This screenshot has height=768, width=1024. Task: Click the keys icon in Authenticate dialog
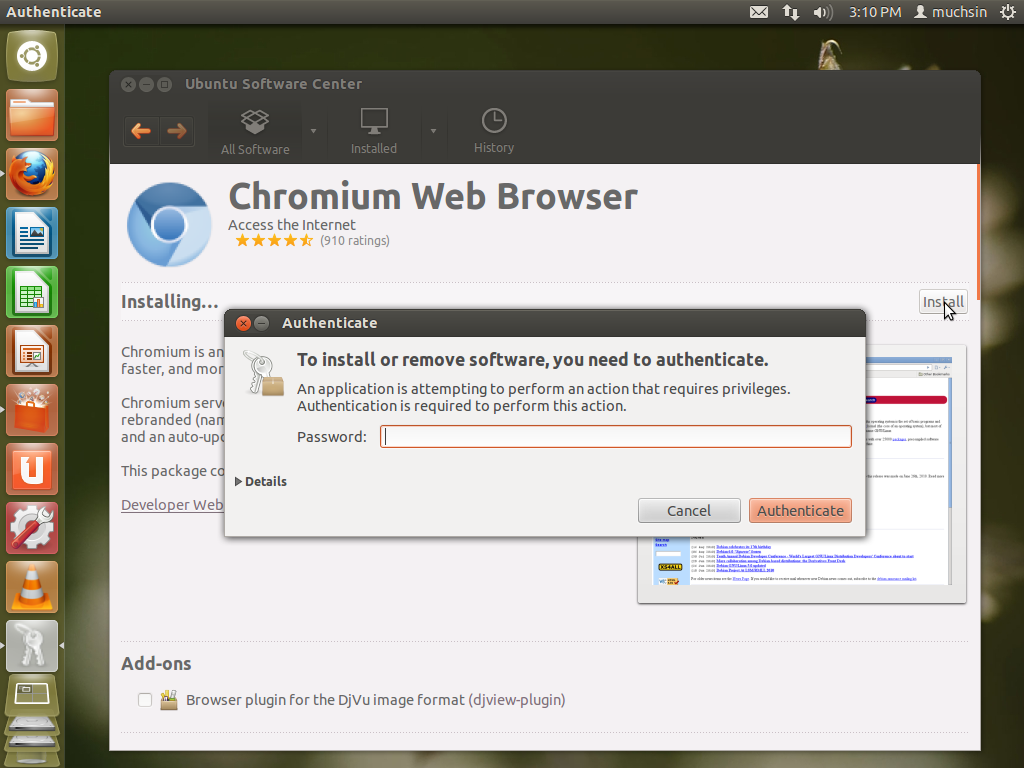point(263,374)
